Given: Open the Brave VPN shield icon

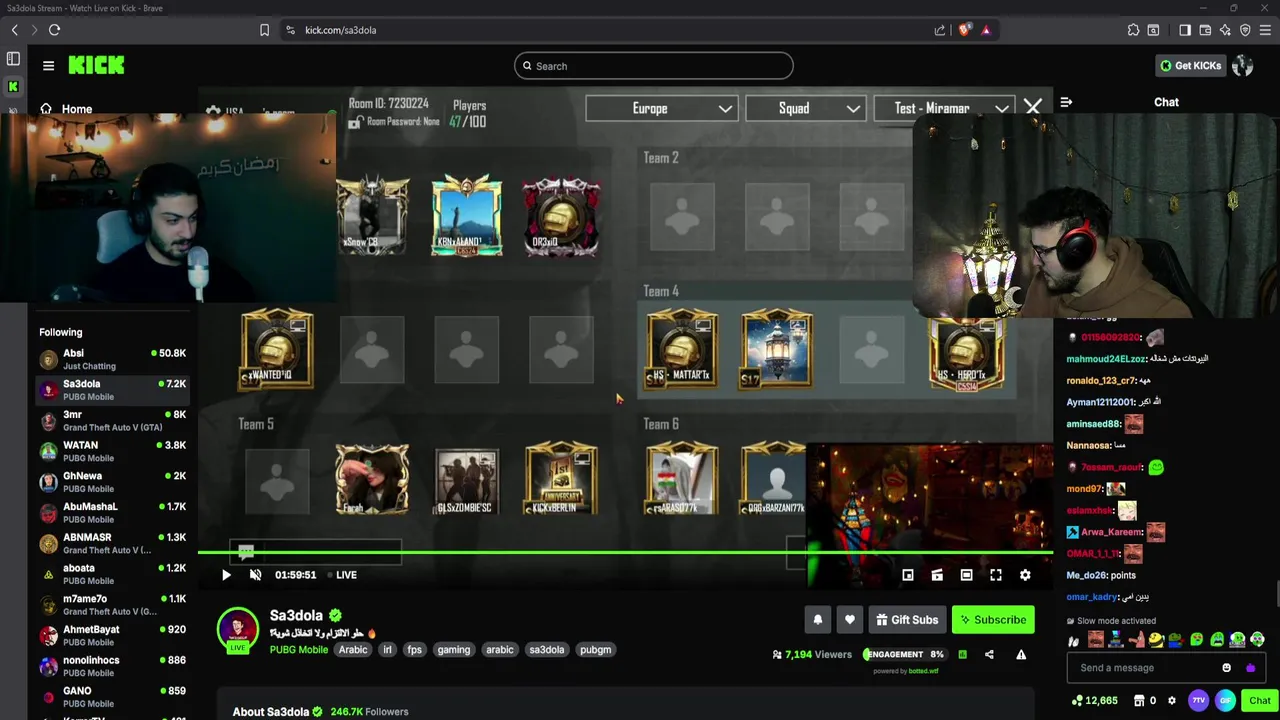Looking at the screenshot, I should [x=1245, y=30].
